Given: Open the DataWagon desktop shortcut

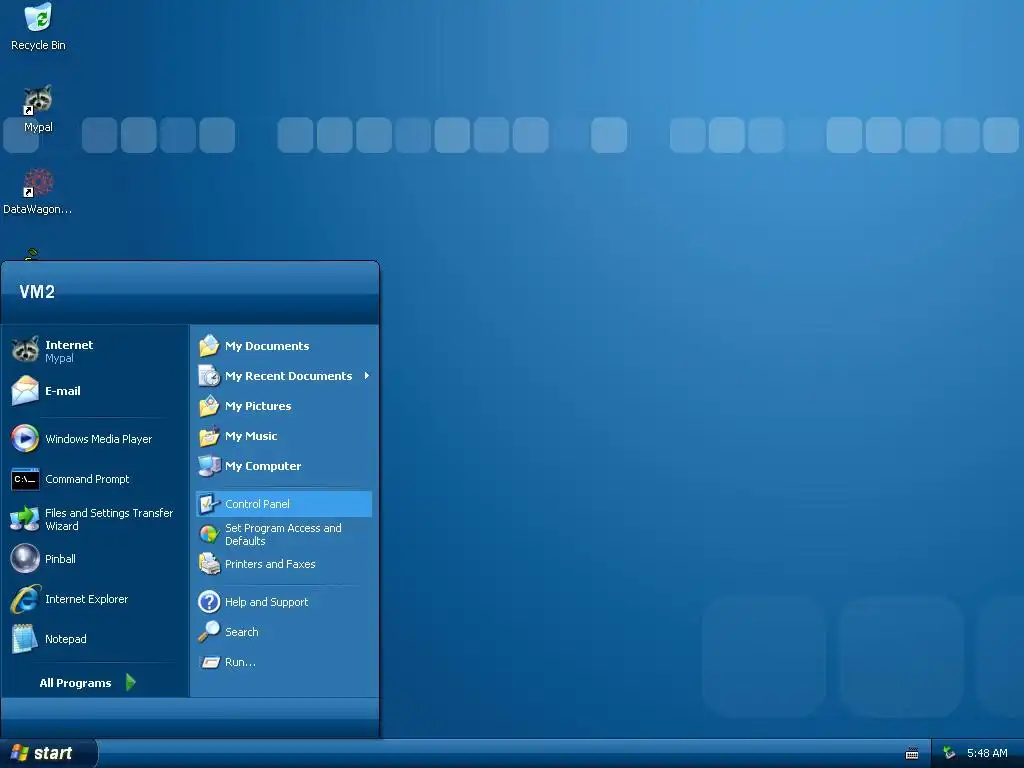Looking at the screenshot, I should coord(37,191).
